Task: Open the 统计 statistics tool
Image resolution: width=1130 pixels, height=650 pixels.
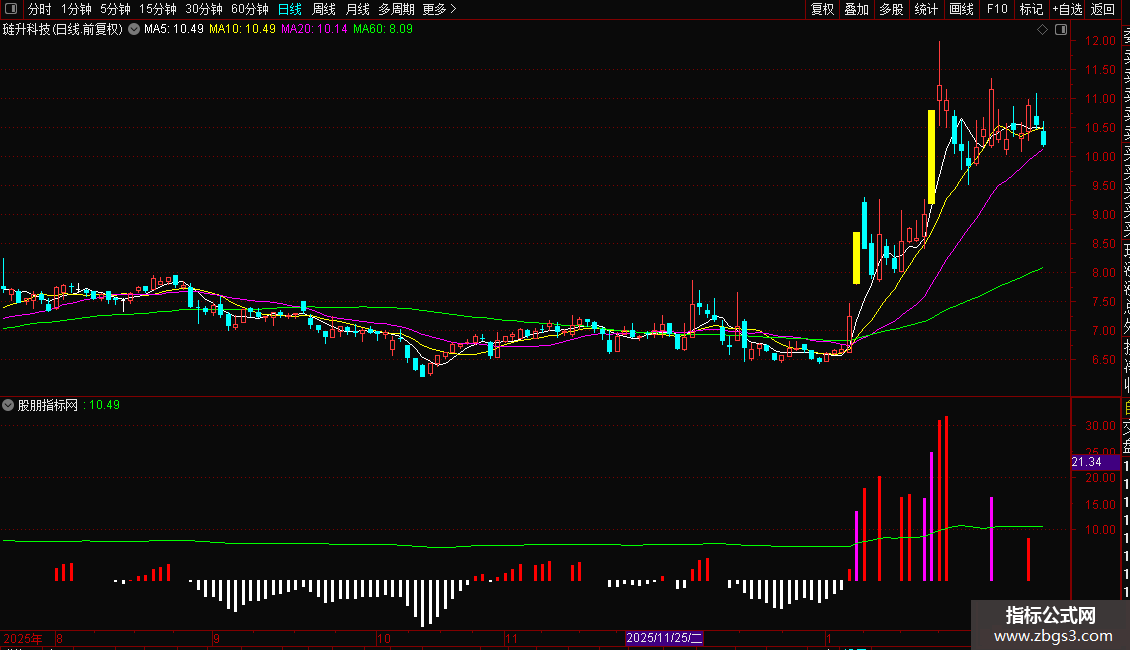Action: click(926, 9)
